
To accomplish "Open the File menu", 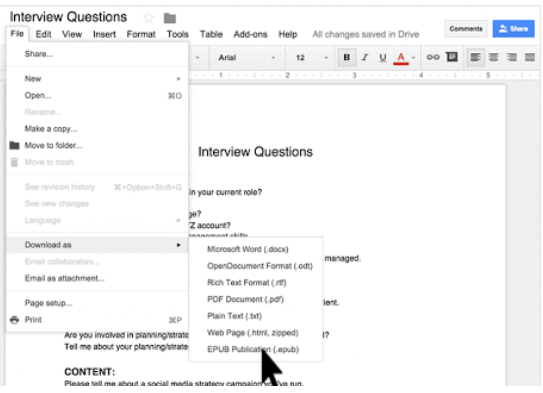I will coord(17,34).
